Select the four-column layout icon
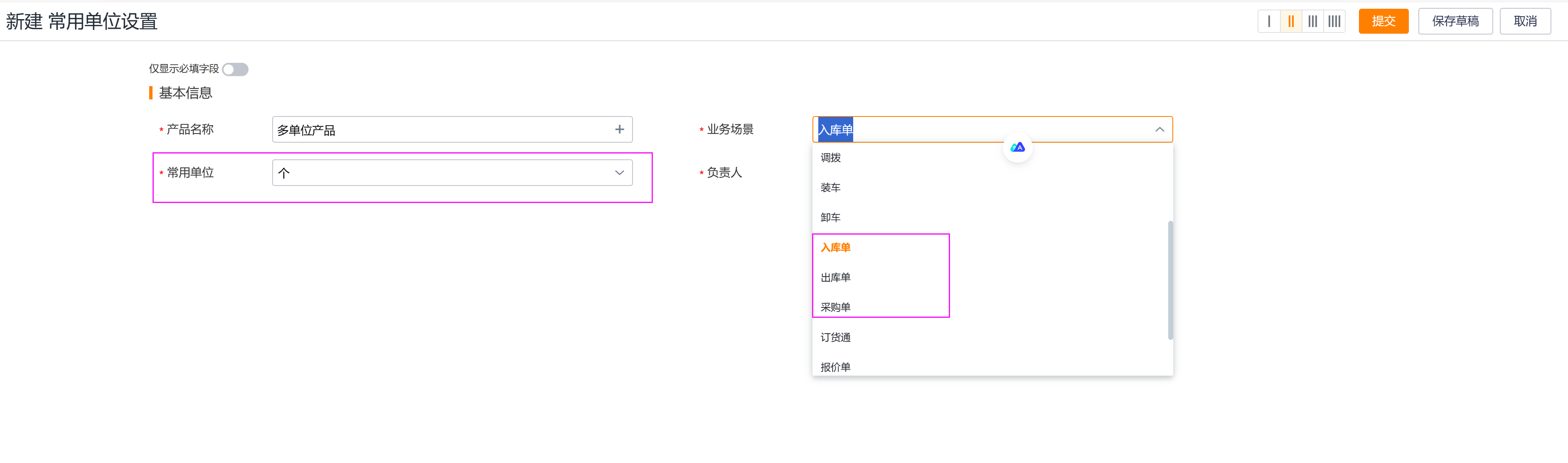The height and width of the screenshot is (463, 1568). pyautogui.click(x=1334, y=21)
